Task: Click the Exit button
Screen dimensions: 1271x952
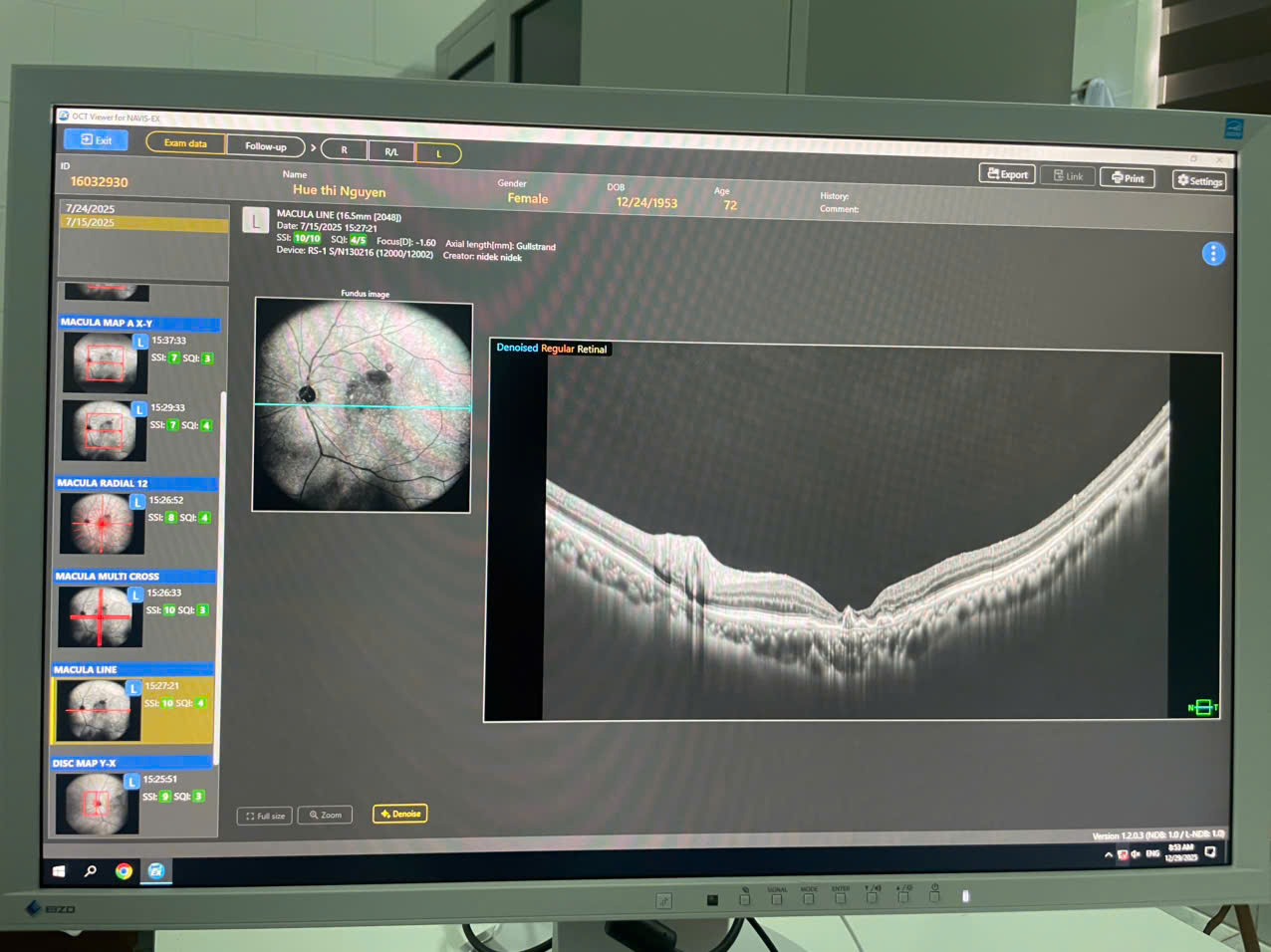Action: click(x=96, y=140)
